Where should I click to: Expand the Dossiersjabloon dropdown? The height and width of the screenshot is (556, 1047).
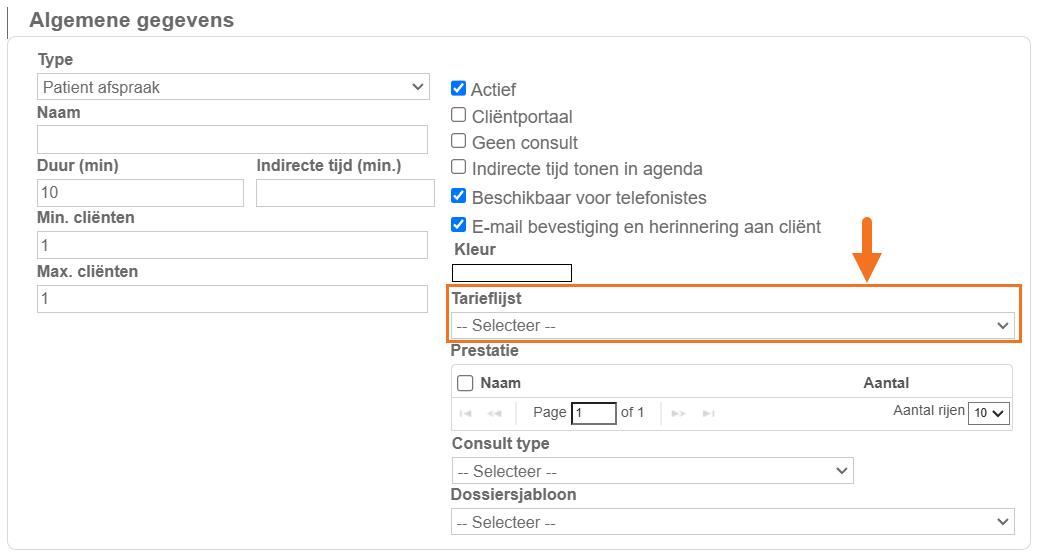(x=733, y=522)
